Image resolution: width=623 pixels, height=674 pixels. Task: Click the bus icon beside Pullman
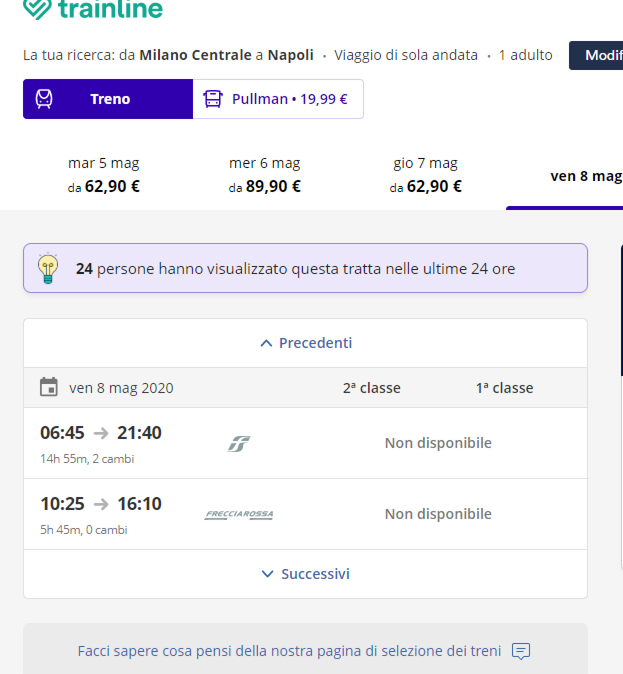coord(213,99)
